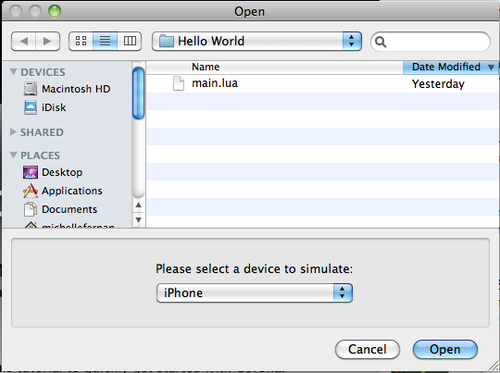Click the main.lua document icon

coord(178,83)
